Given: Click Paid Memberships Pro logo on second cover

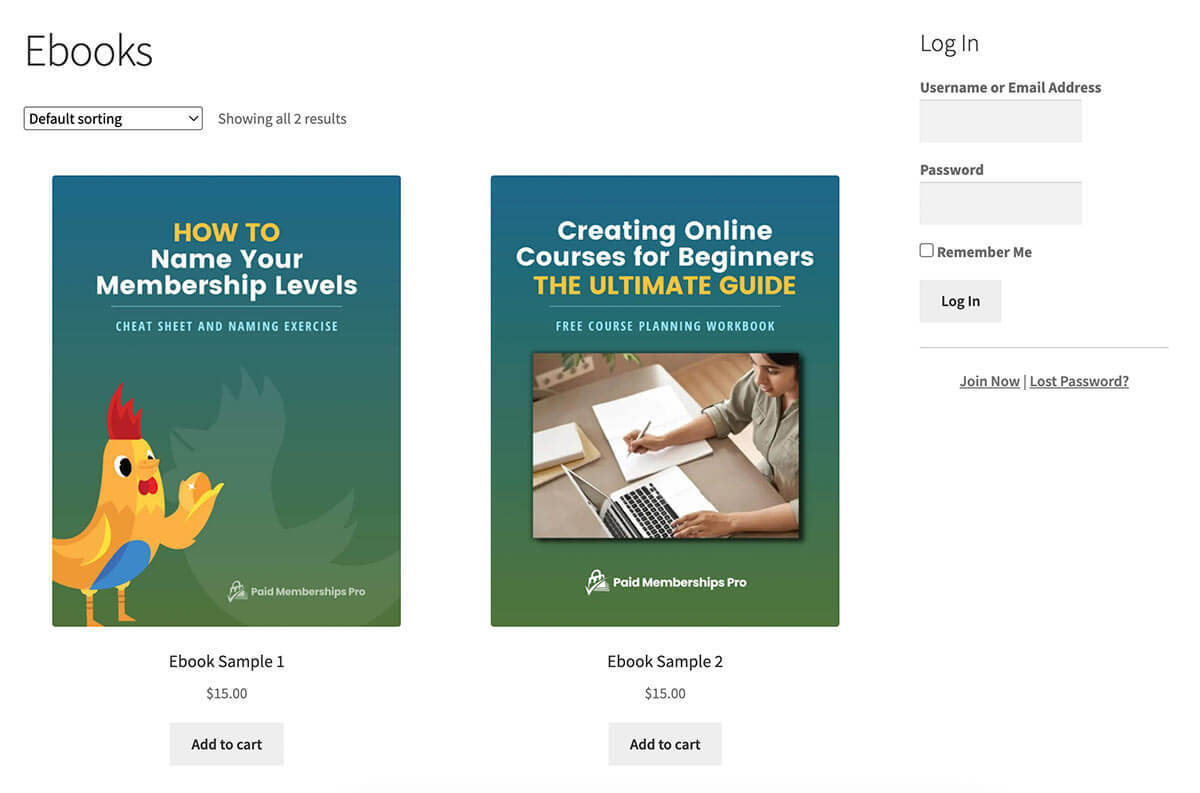Looking at the screenshot, I should coord(665,582).
